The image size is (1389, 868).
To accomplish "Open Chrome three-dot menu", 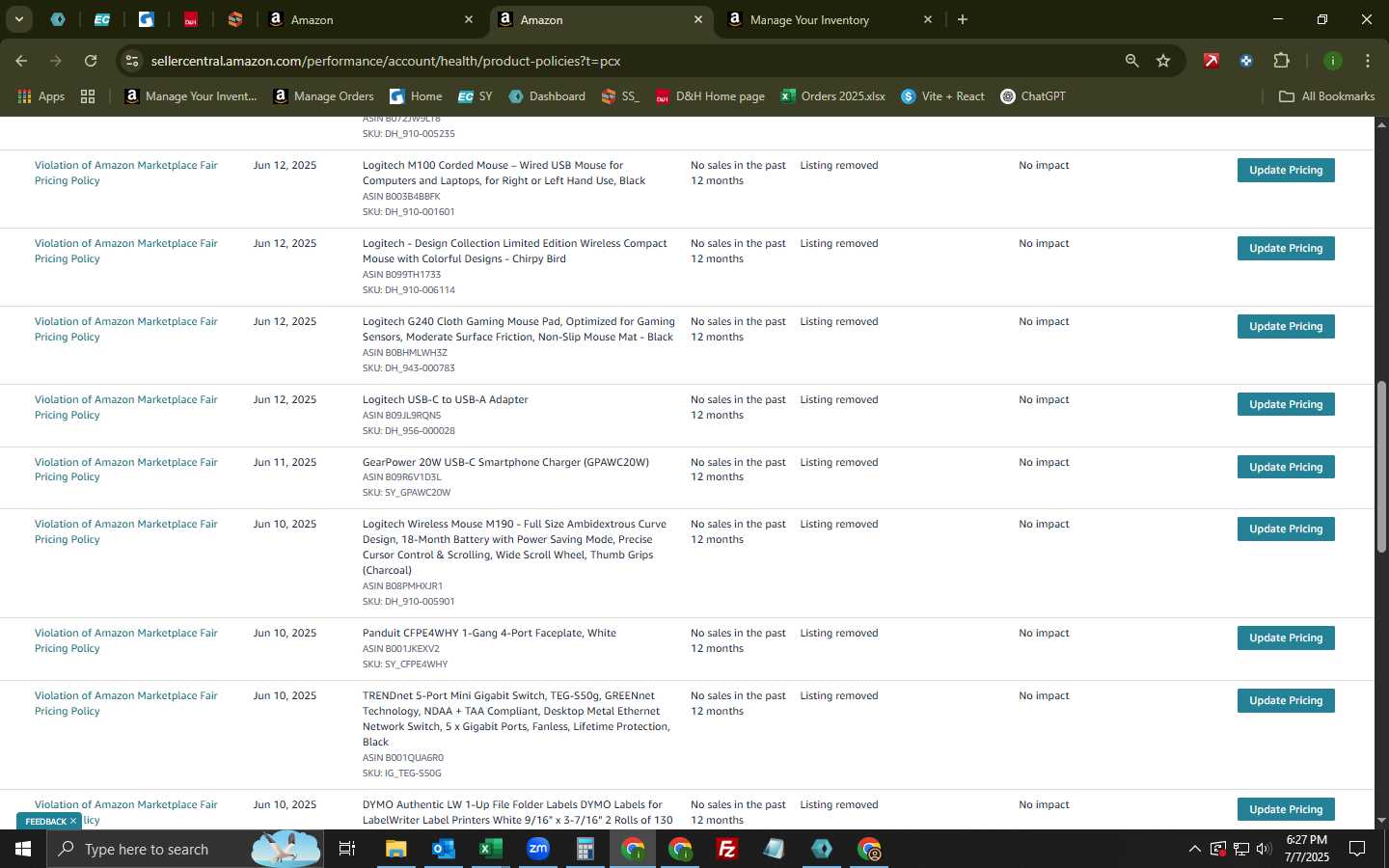I will click(x=1368, y=61).
